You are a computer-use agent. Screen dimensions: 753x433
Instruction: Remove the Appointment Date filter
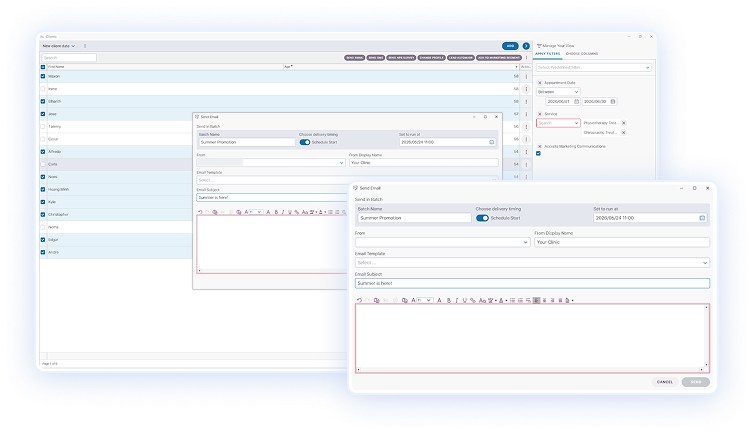[x=540, y=82]
